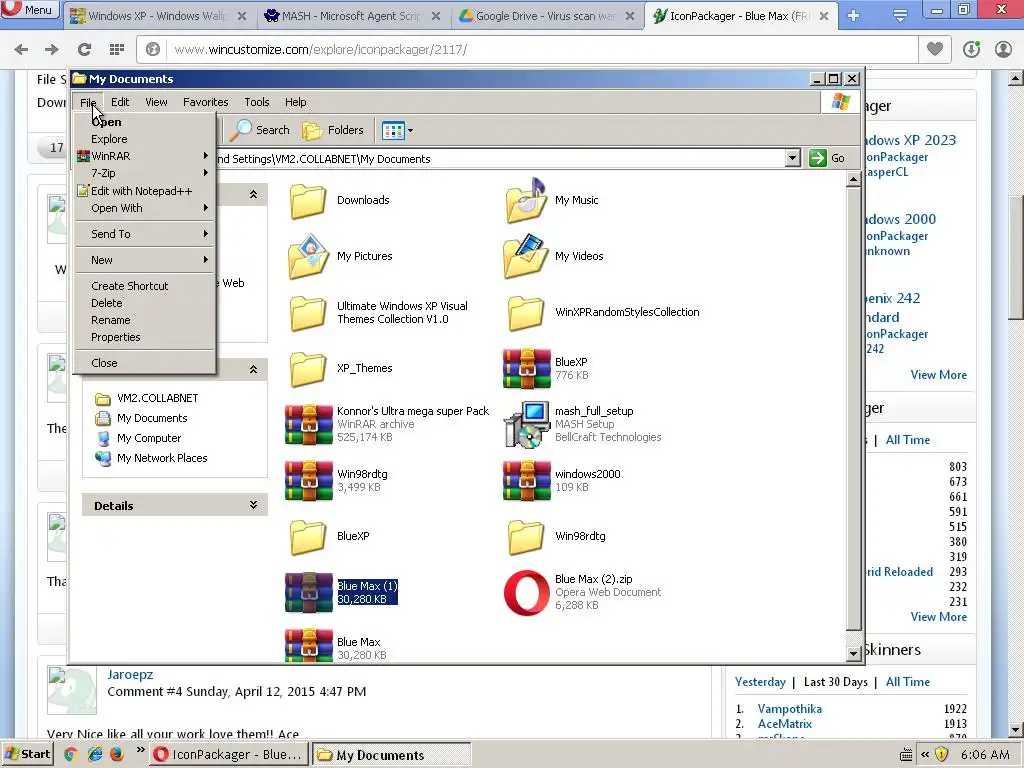Select the My Pictures folder icon
The width and height of the screenshot is (1024, 768).
coord(308,256)
